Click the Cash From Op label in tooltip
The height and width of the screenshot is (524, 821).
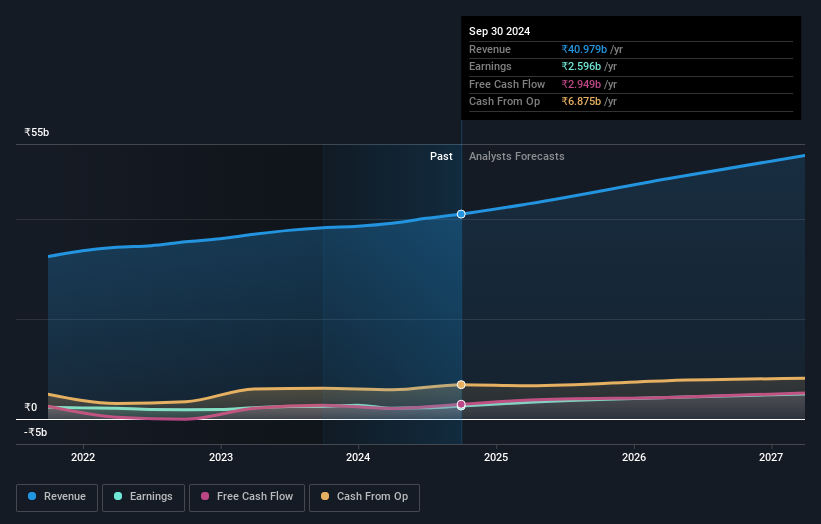click(504, 102)
